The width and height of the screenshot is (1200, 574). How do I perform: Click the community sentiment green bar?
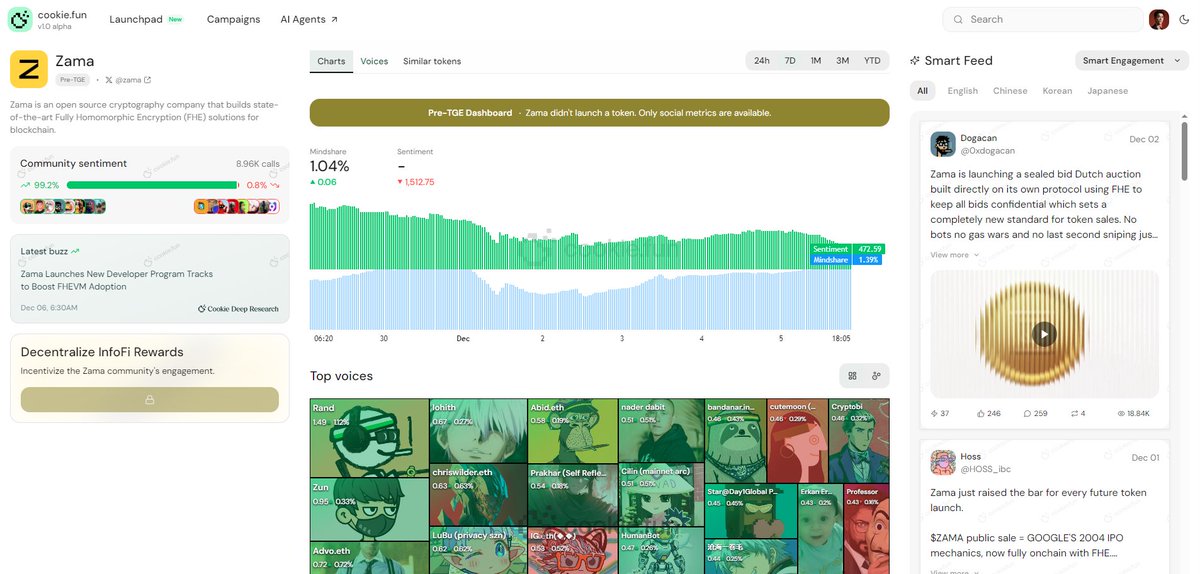[152, 185]
